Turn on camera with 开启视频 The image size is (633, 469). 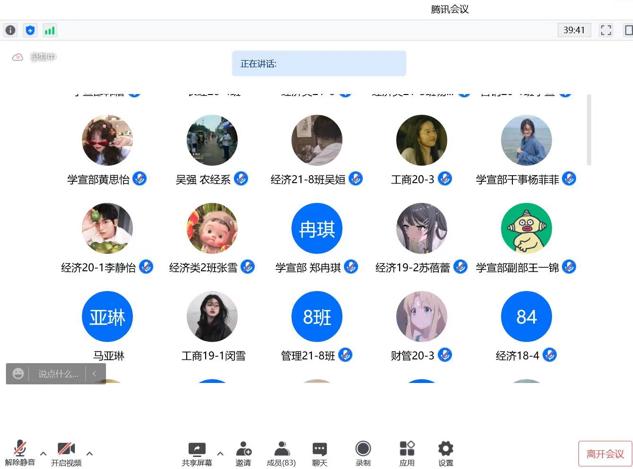[66, 449]
